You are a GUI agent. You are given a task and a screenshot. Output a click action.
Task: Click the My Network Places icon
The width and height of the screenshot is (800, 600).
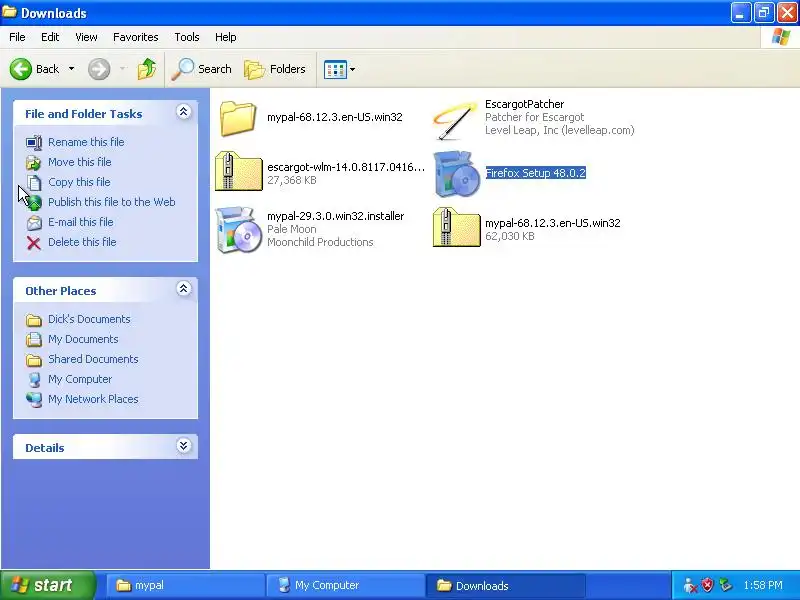[34, 399]
